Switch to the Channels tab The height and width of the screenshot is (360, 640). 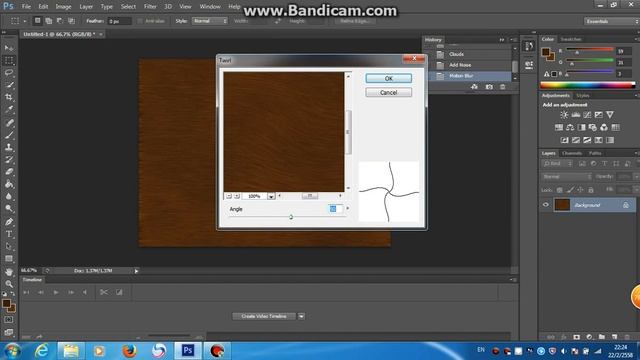(571, 153)
